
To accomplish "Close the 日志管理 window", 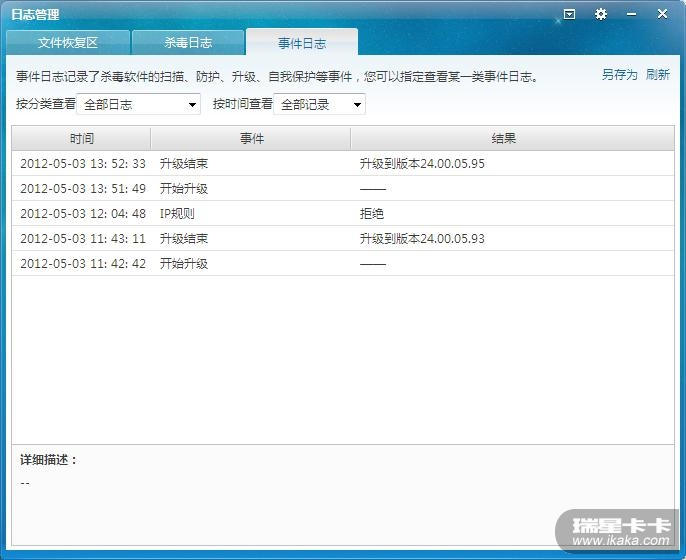I will click(662, 14).
